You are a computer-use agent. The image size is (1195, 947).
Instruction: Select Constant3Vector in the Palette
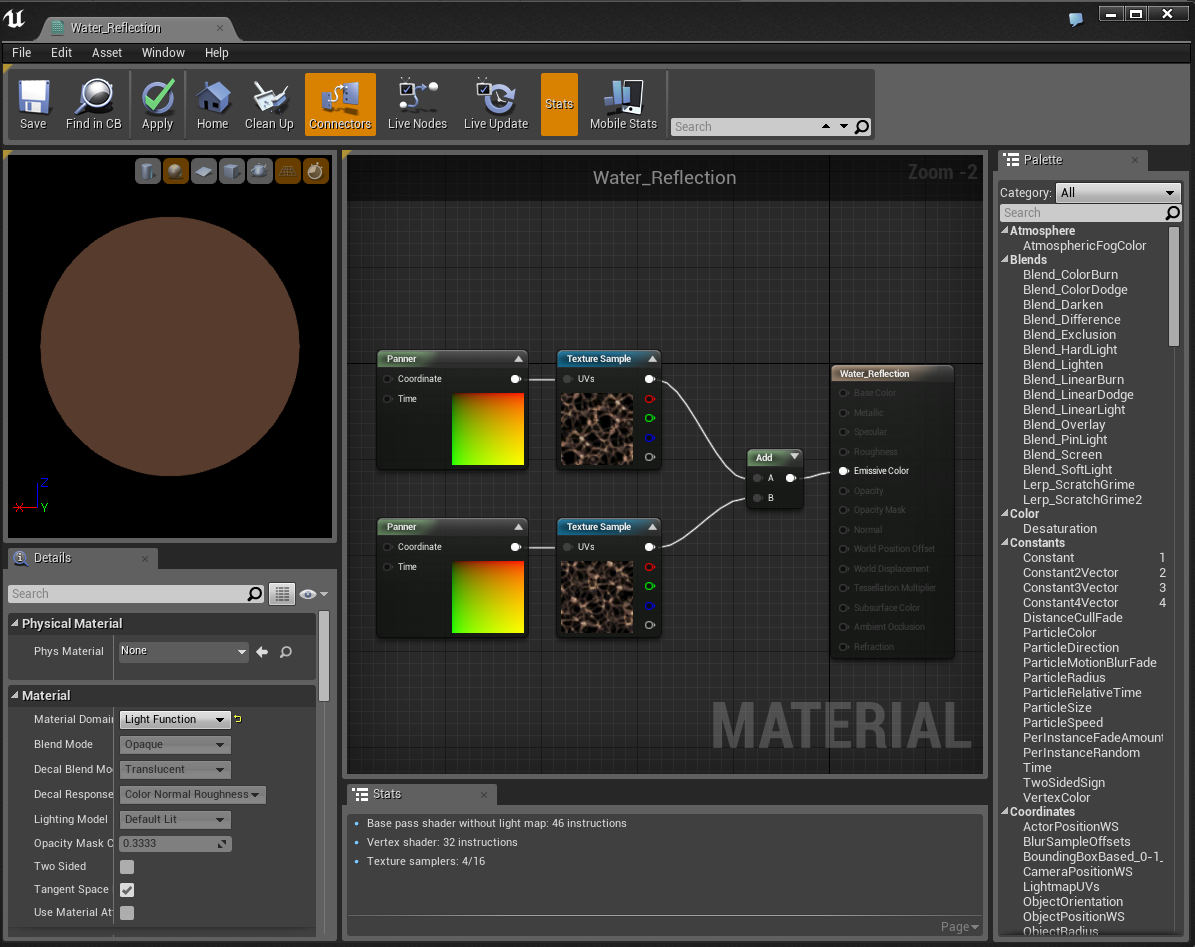tap(1070, 587)
